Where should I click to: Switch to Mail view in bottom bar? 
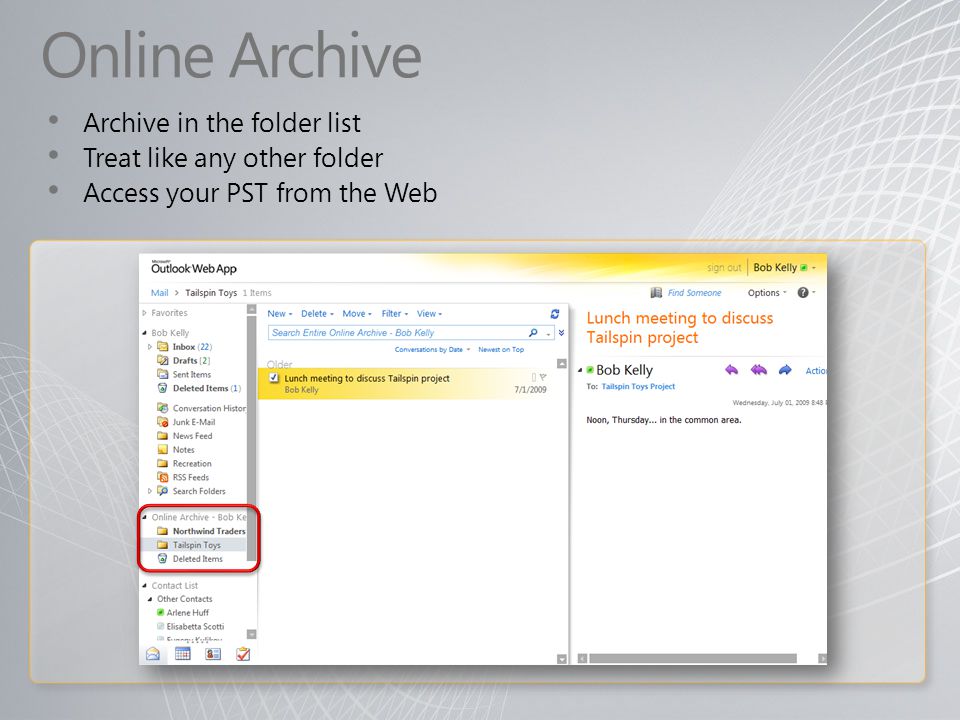[x=153, y=654]
